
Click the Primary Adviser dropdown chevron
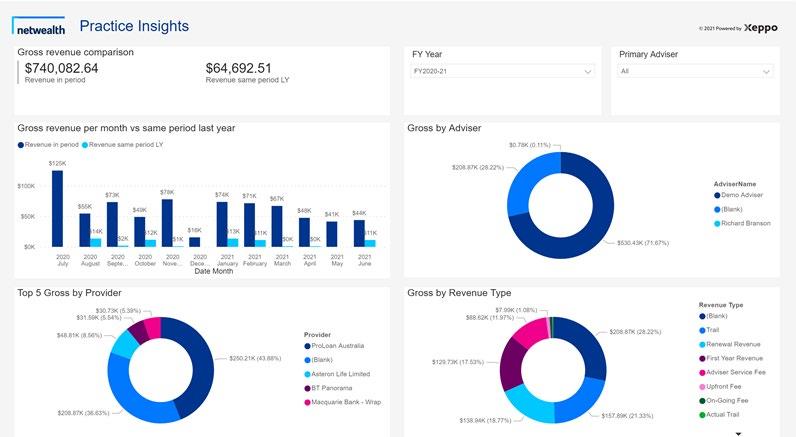[x=766, y=72]
